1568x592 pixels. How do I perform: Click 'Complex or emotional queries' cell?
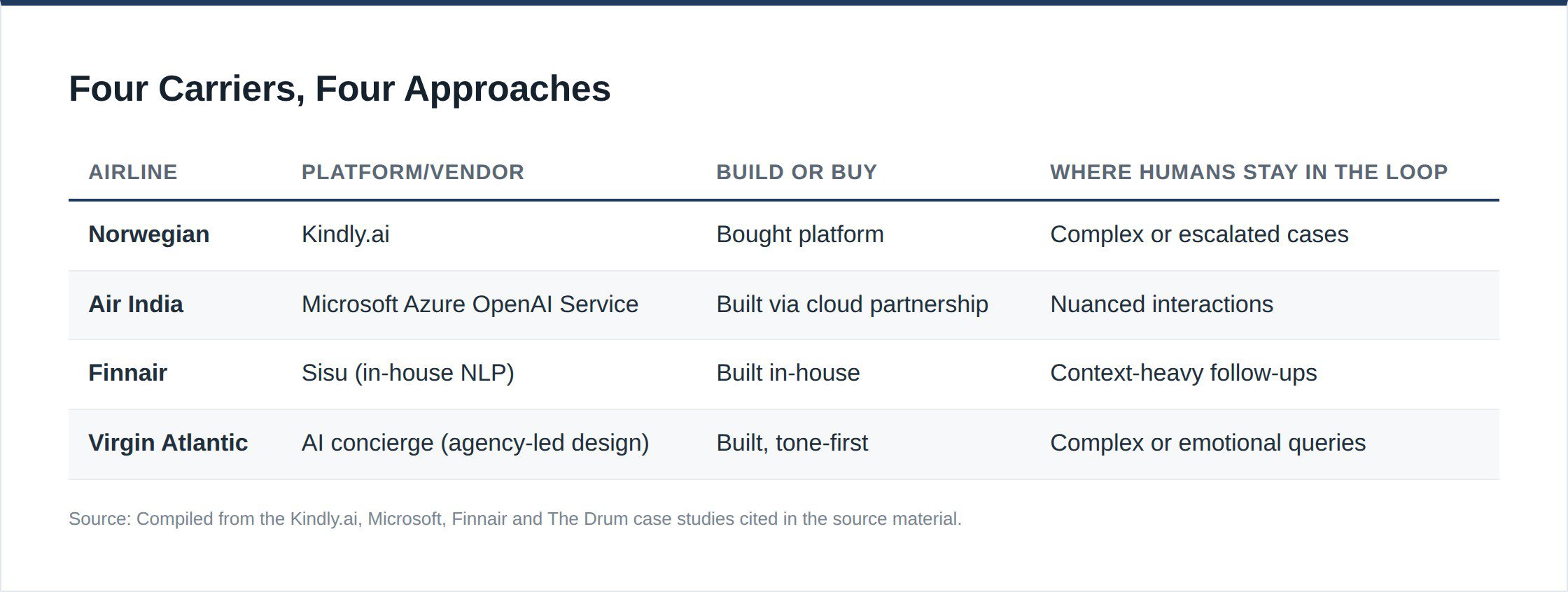pyautogui.click(x=1208, y=443)
